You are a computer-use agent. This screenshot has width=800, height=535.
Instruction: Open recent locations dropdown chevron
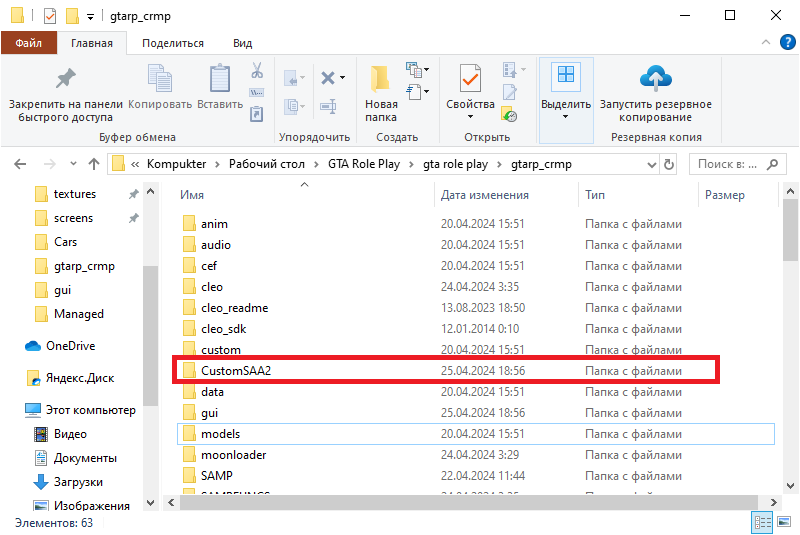73,164
